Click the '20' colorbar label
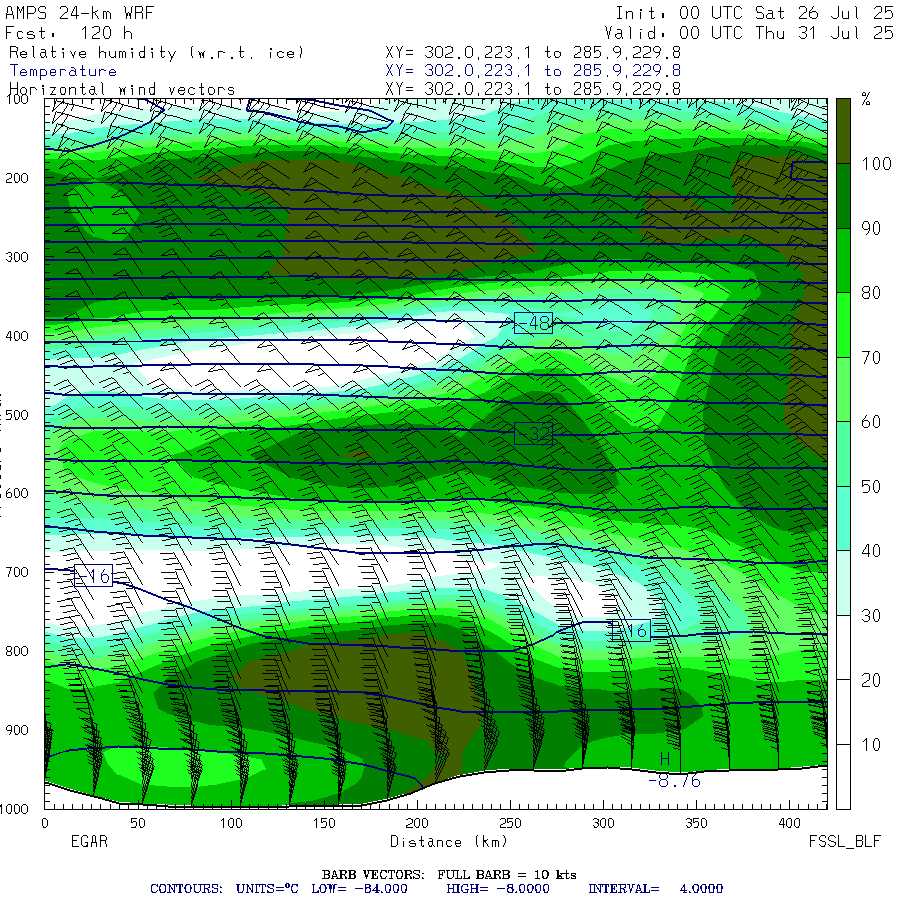Viewport: 900px width, 900px height. point(871,681)
